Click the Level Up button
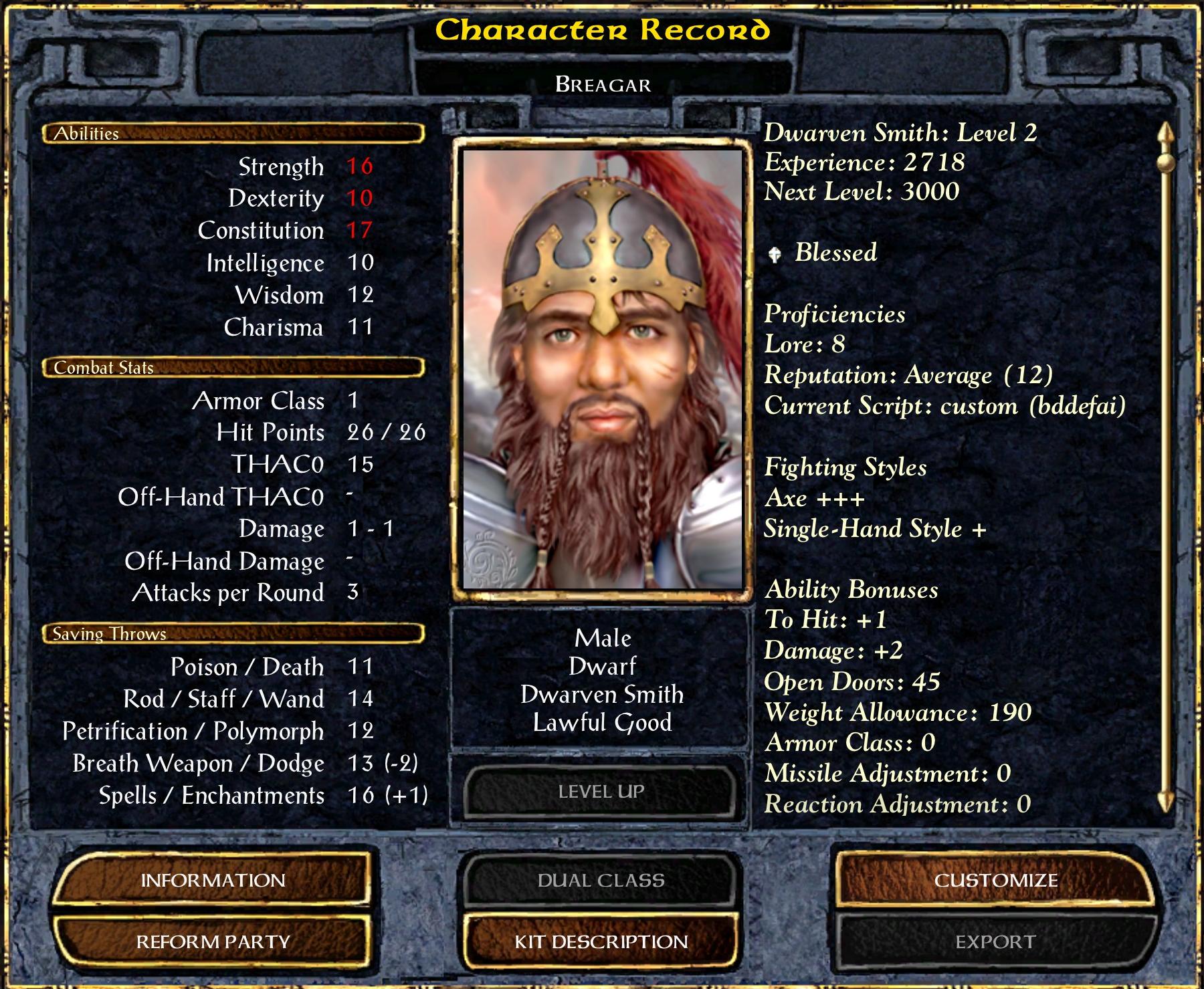 (601, 792)
